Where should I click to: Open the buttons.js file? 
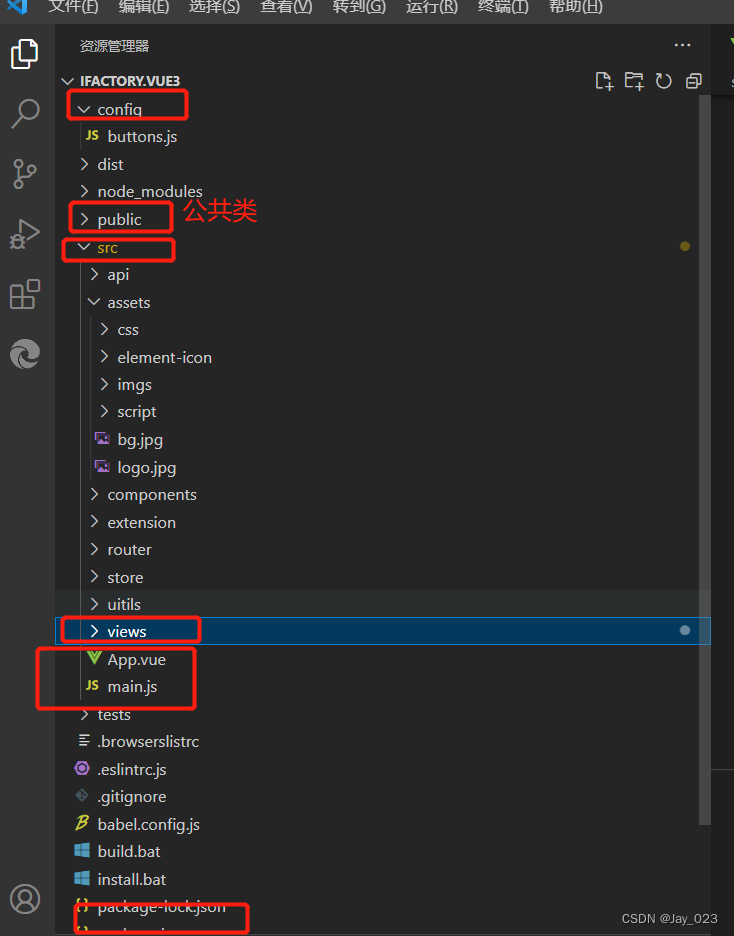coord(142,136)
